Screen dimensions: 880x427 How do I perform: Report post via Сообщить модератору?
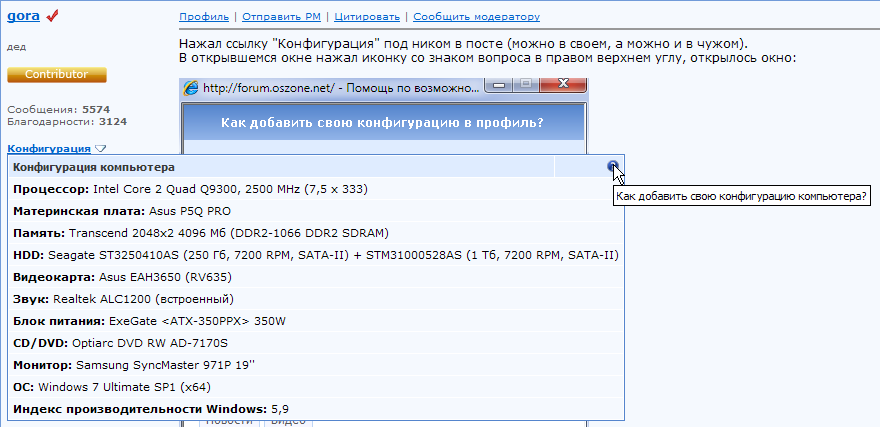(476, 17)
